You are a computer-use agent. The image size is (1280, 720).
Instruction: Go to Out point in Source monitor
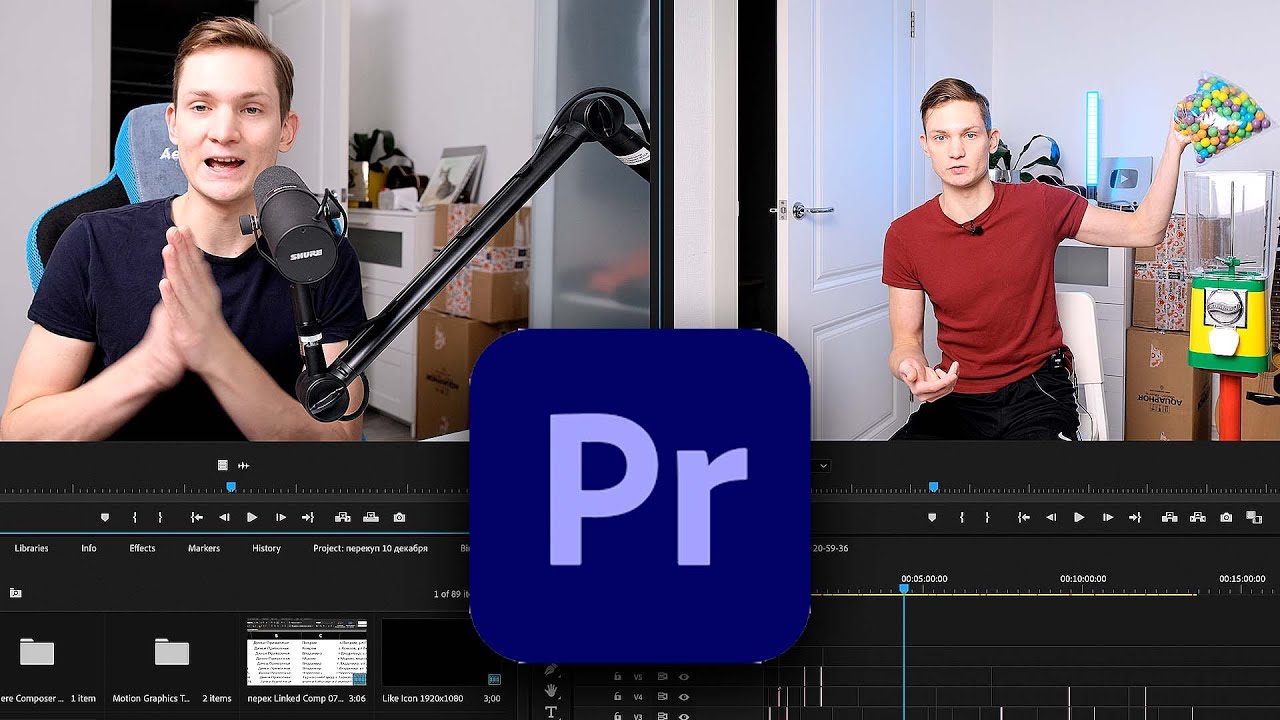pyautogui.click(x=308, y=517)
